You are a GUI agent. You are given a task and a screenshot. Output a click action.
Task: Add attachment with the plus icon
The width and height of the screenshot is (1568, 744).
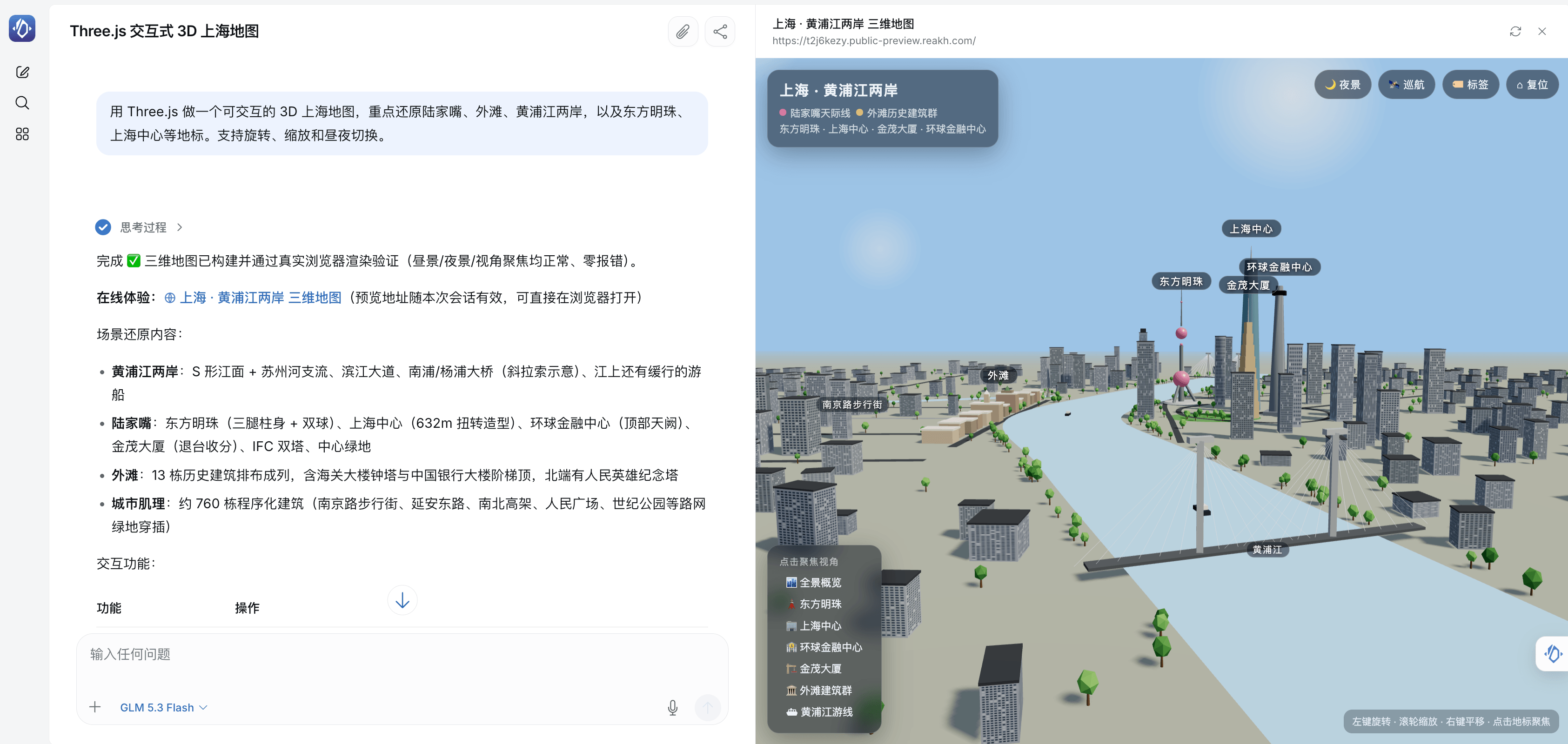(x=95, y=707)
